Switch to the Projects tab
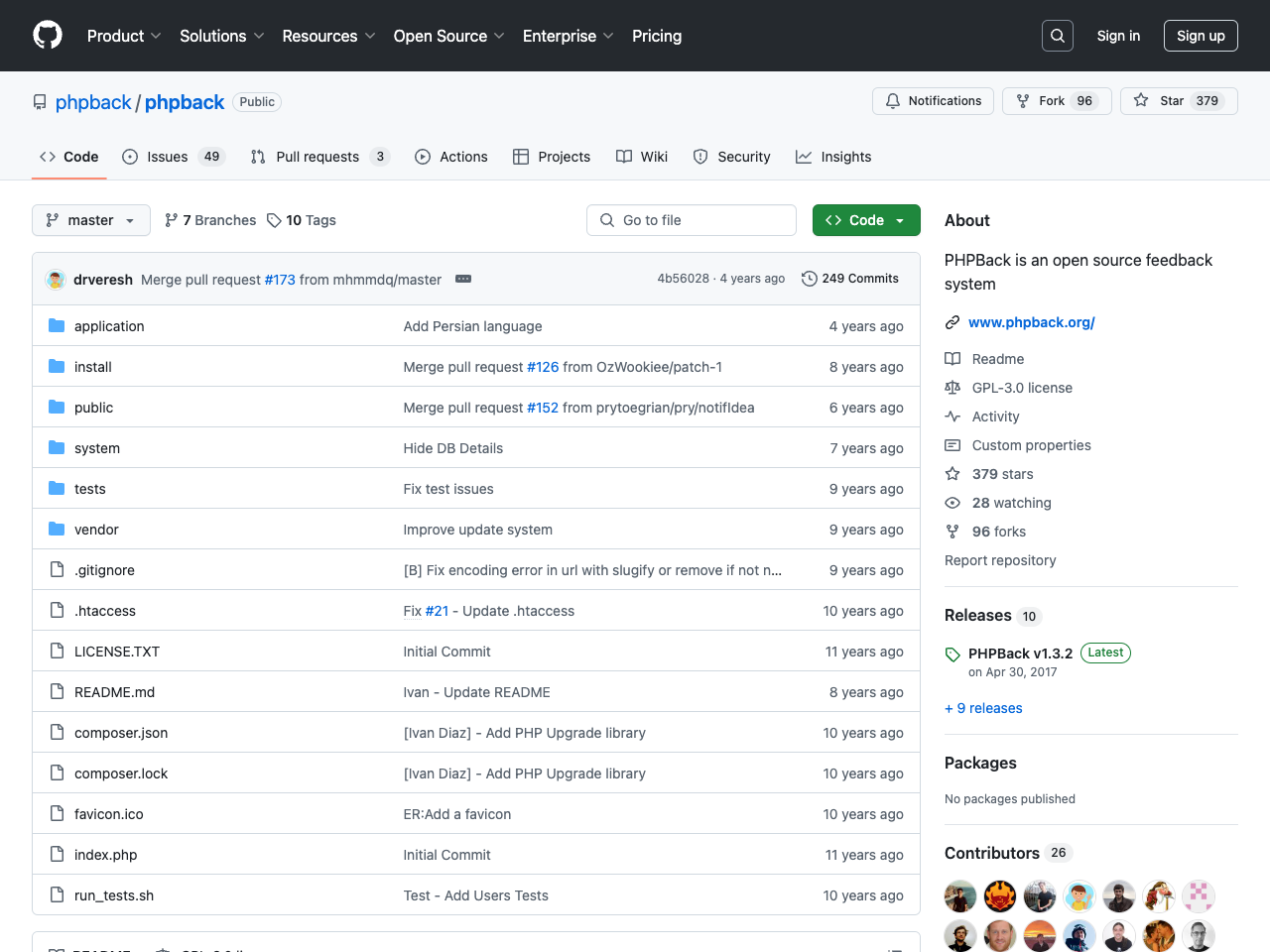The height and width of the screenshot is (952, 1270). pos(552,157)
